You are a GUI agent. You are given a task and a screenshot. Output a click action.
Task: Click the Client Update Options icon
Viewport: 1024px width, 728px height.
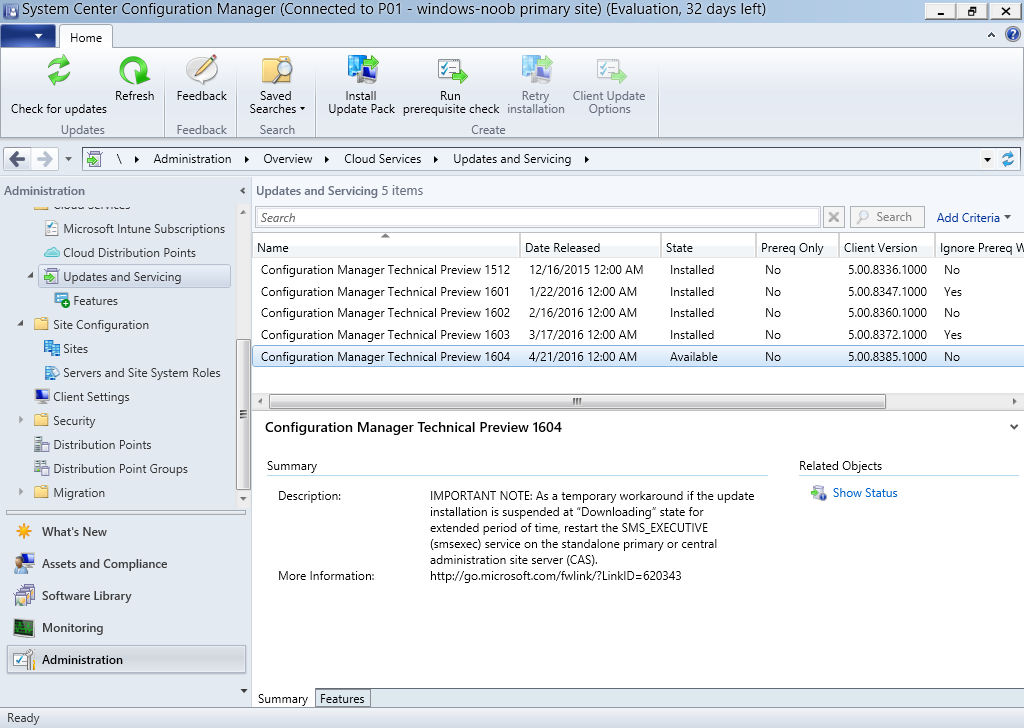pos(610,70)
